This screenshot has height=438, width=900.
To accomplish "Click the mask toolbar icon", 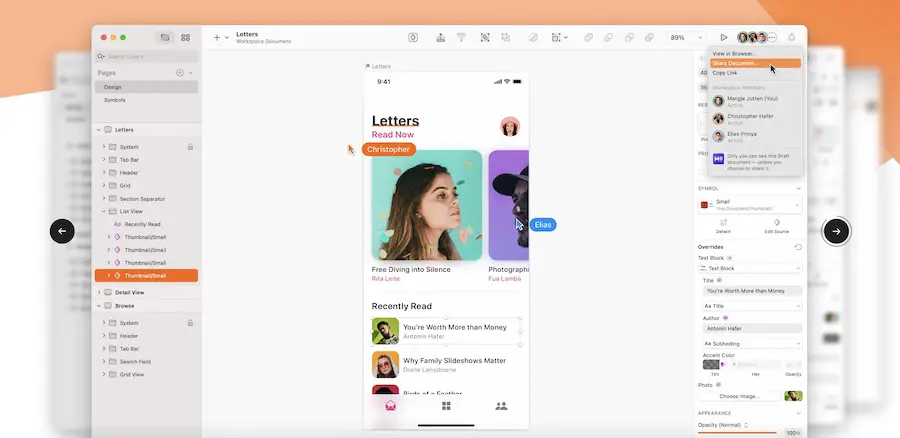I will coord(533,37).
